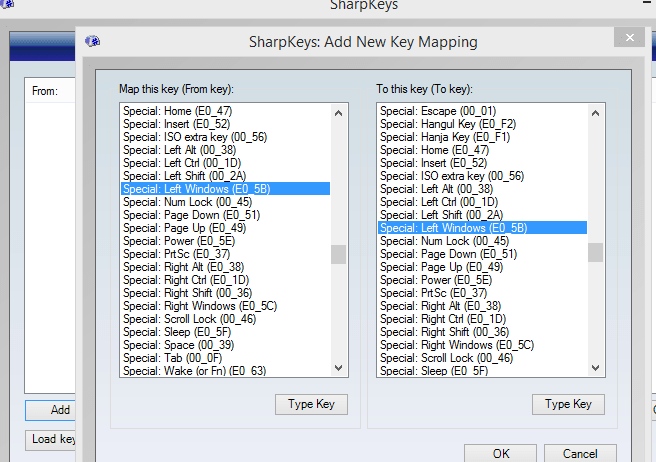Select ISO extra key in From key list
Viewport: 656px width, 462px height.
[x=225, y=137]
